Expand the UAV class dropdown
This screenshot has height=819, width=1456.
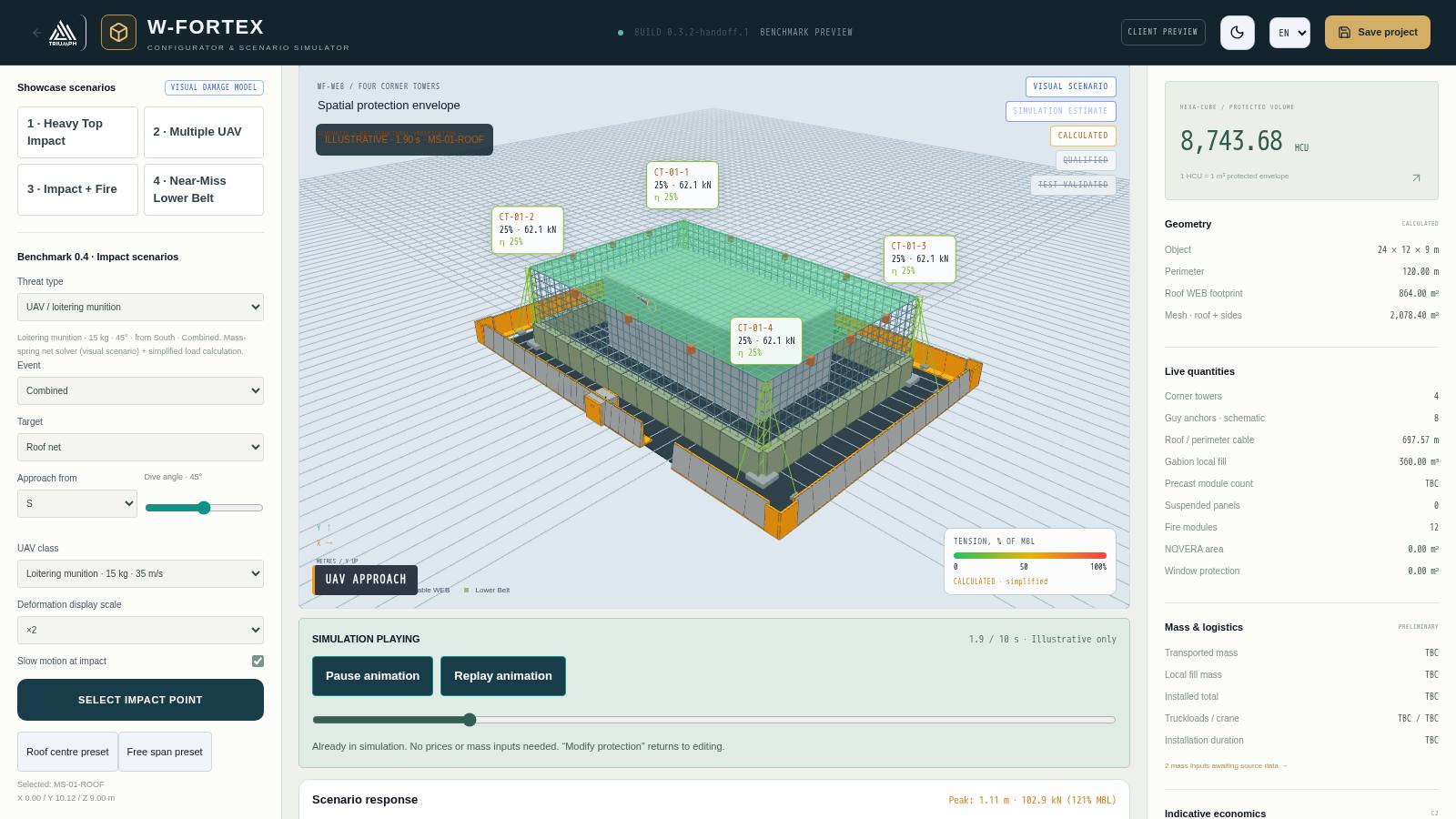pos(140,573)
